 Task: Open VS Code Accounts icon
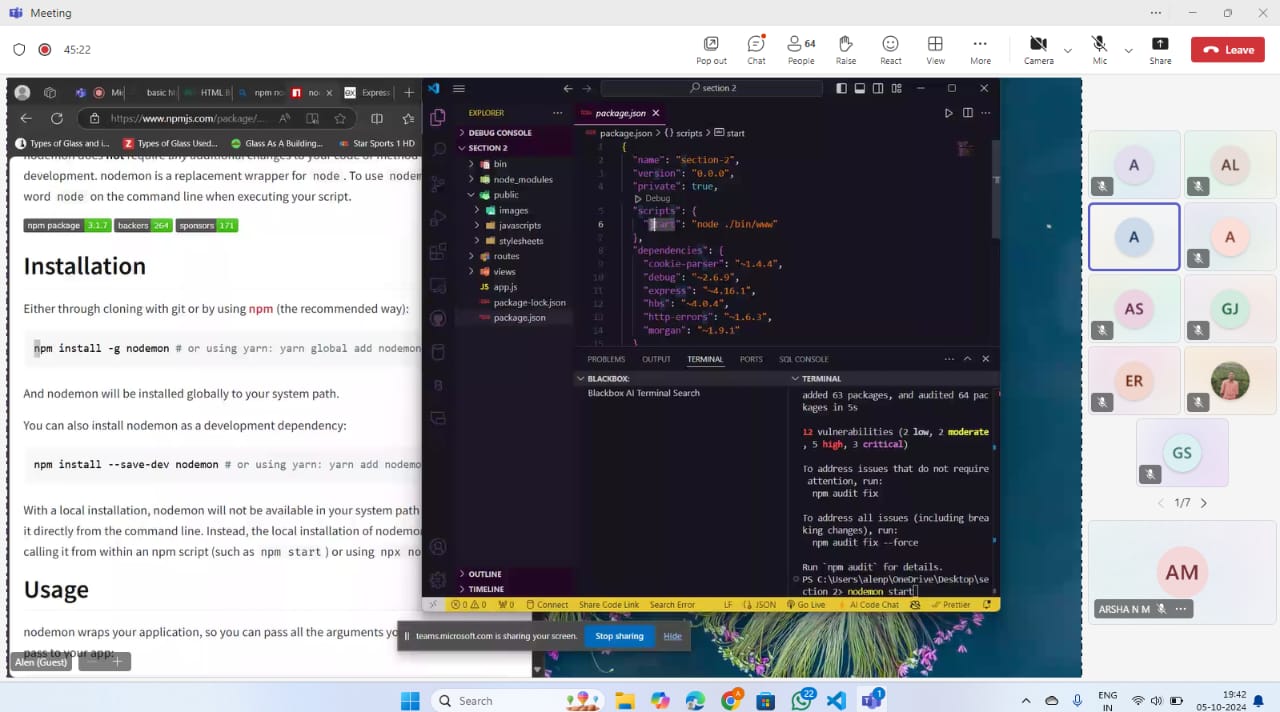(x=437, y=547)
